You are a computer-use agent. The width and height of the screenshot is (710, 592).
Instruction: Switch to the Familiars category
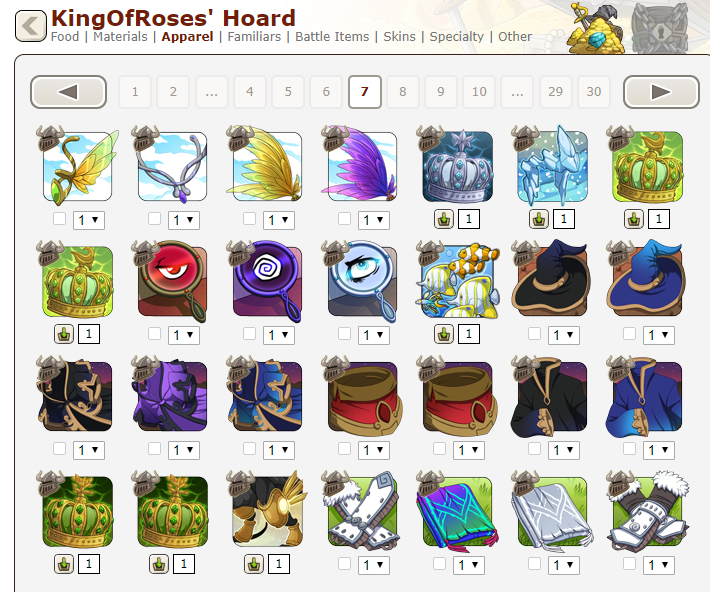[254, 37]
